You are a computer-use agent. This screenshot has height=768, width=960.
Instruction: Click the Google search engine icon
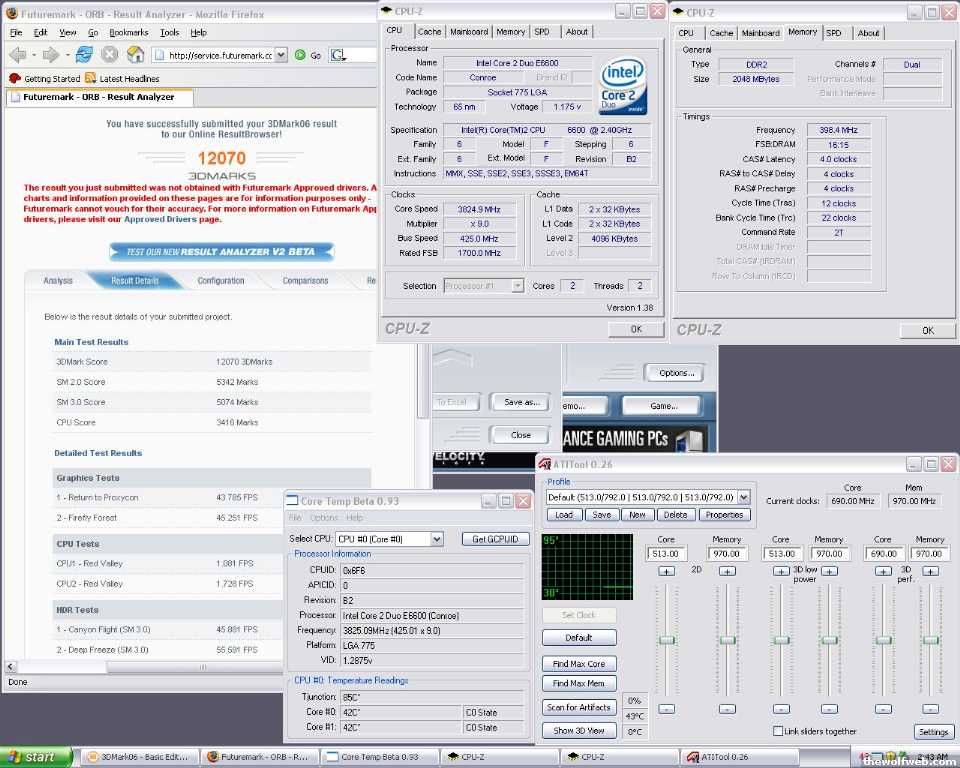[338, 55]
